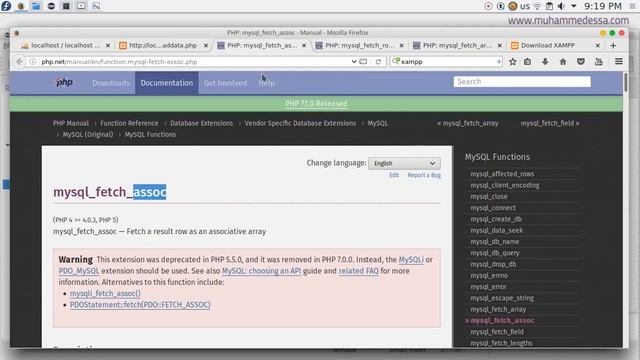Open the PDO_MySQL link in the warning
The width and height of the screenshot is (640, 360).
tap(79, 271)
